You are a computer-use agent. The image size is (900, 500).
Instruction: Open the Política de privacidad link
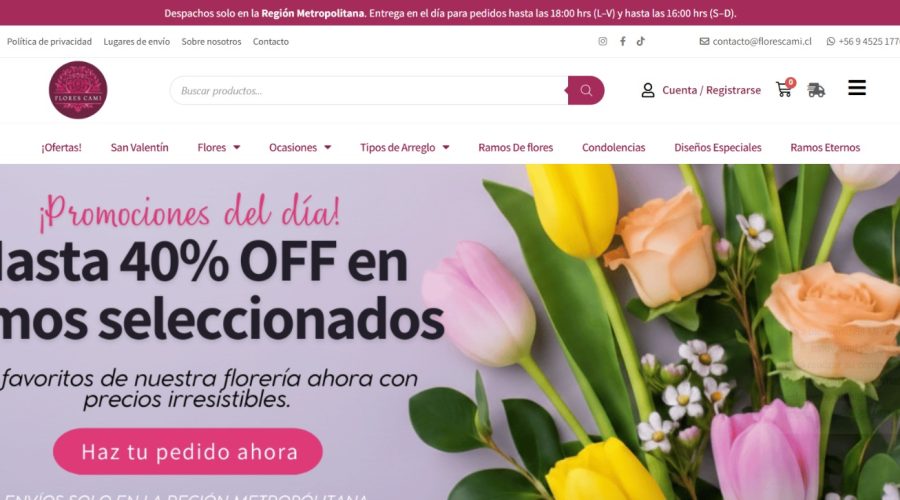49,41
